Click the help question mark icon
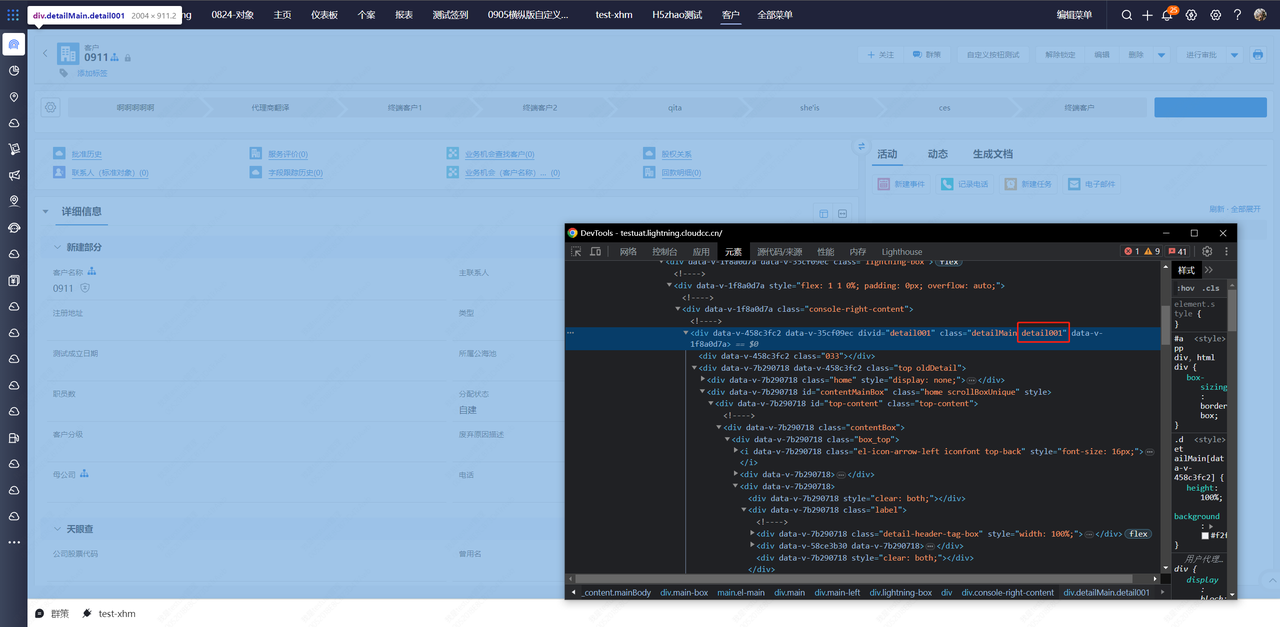Screen dimensions: 1280x627 [x=1237, y=15]
